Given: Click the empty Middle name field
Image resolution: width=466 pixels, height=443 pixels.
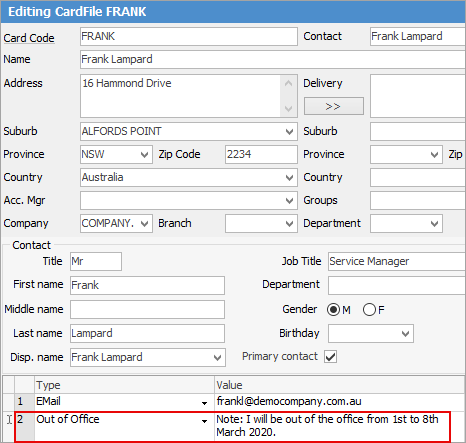Looking at the screenshot, I should pyautogui.click(x=147, y=310).
